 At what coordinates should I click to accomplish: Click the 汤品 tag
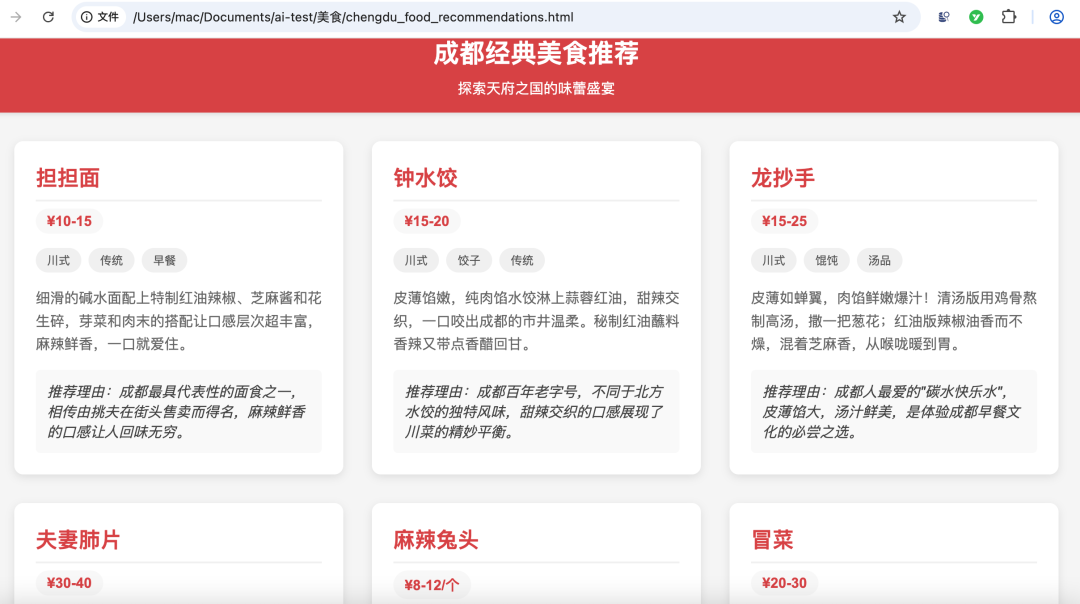pos(880,260)
